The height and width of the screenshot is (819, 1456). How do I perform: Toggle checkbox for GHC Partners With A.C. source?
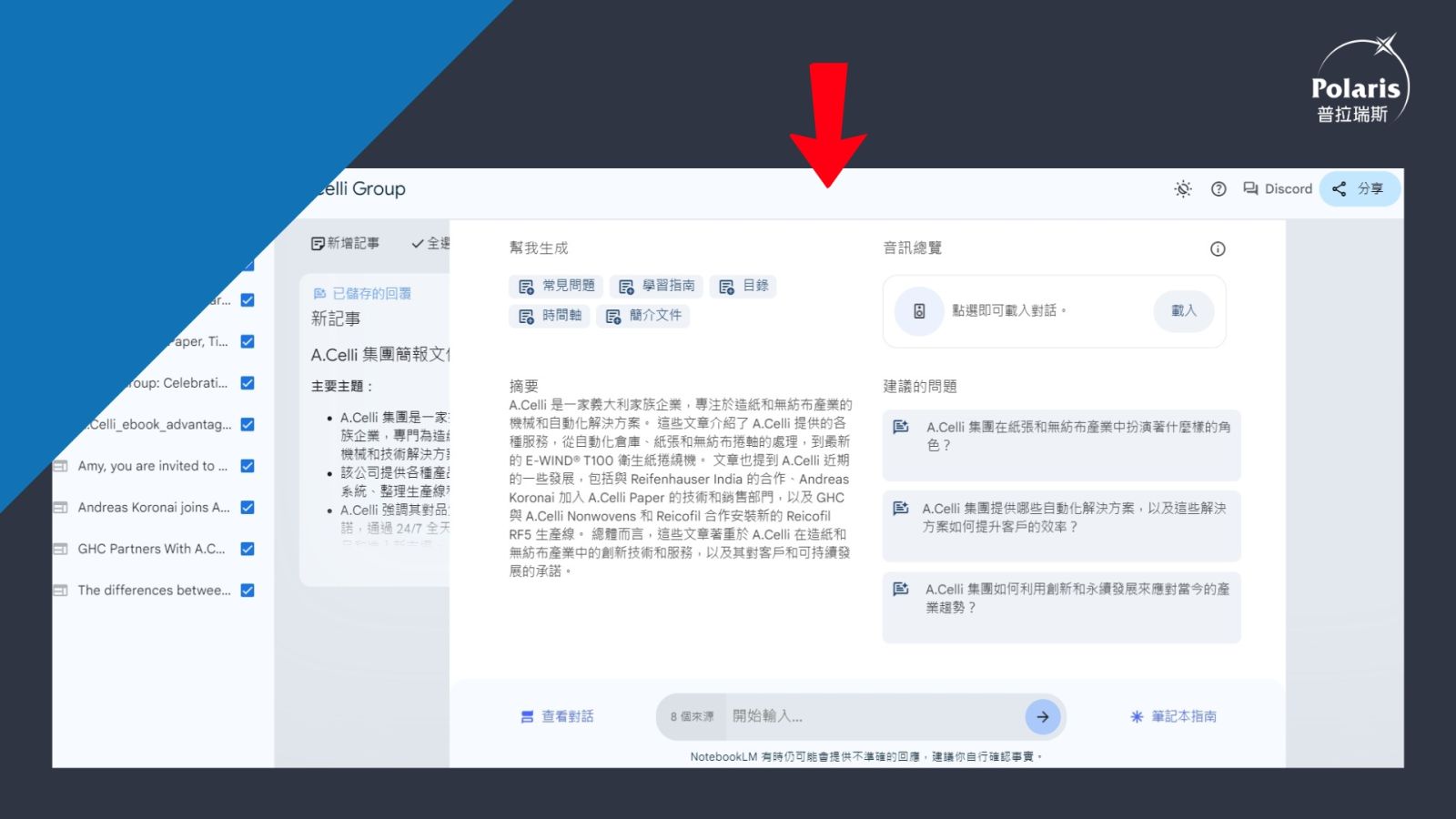click(x=248, y=549)
